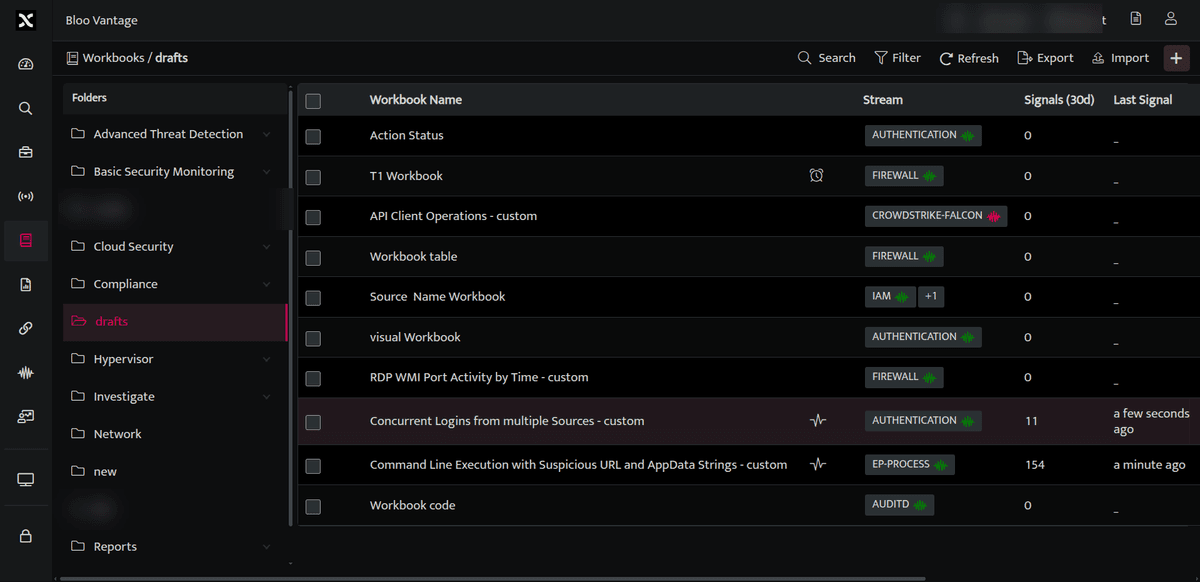Expand the Advanced Threat Detection folder chevron
This screenshot has width=1200, height=582.
(266, 134)
